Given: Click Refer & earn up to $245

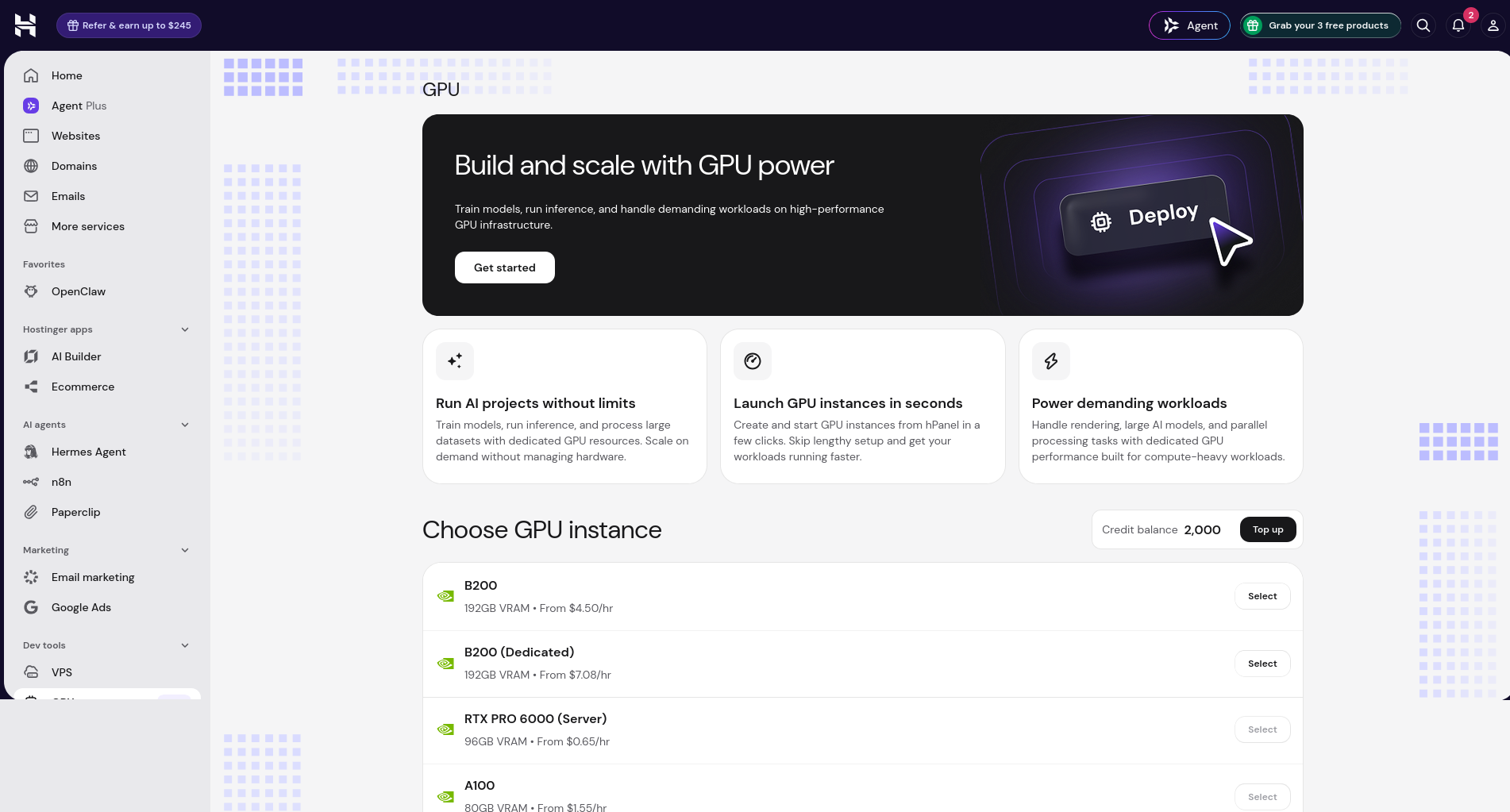Looking at the screenshot, I should click(x=129, y=25).
